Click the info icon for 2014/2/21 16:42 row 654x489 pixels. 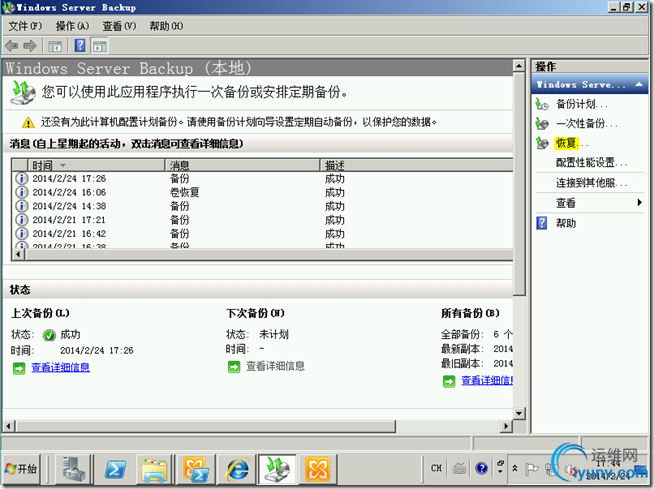point(22,234)
